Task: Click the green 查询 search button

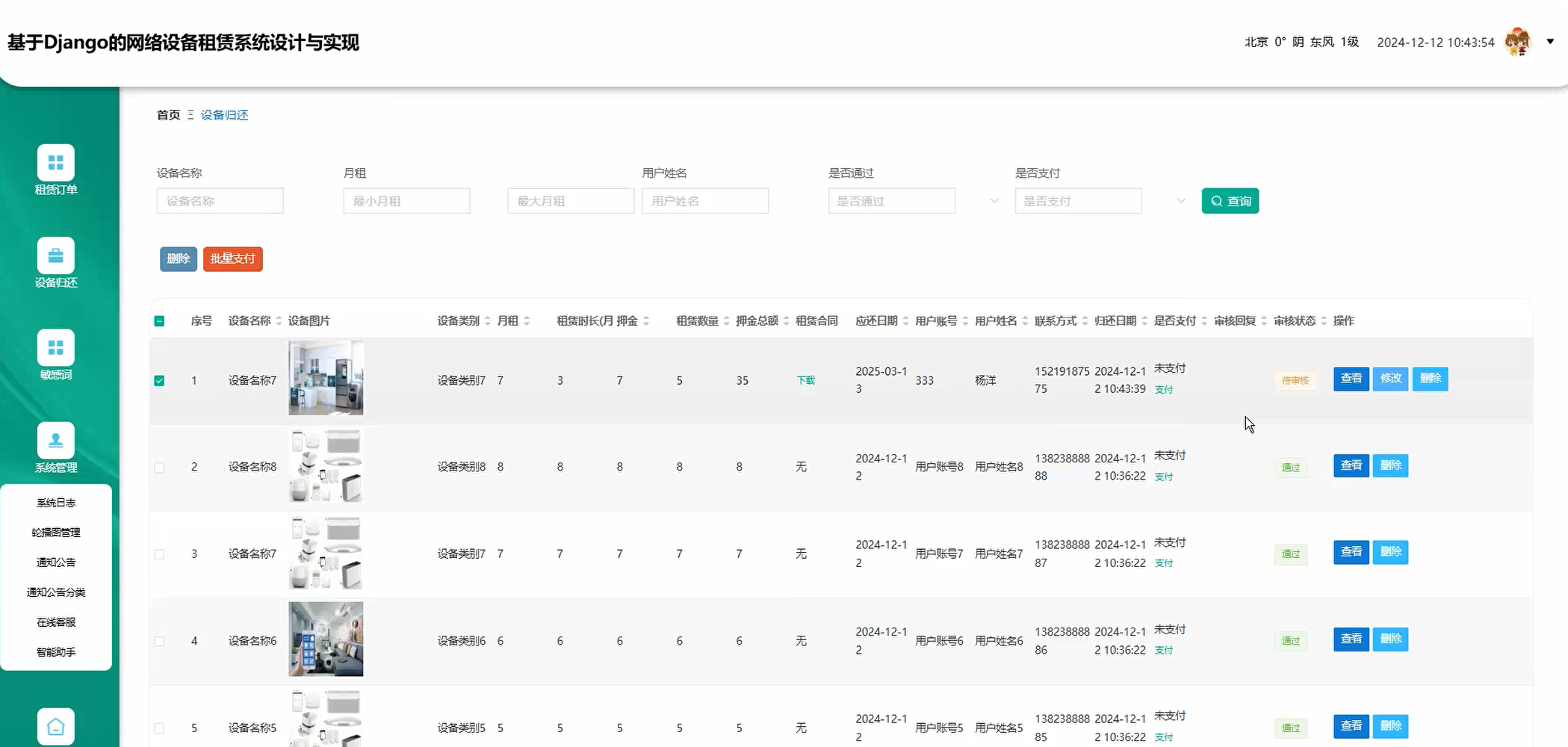Action: 1230,201
